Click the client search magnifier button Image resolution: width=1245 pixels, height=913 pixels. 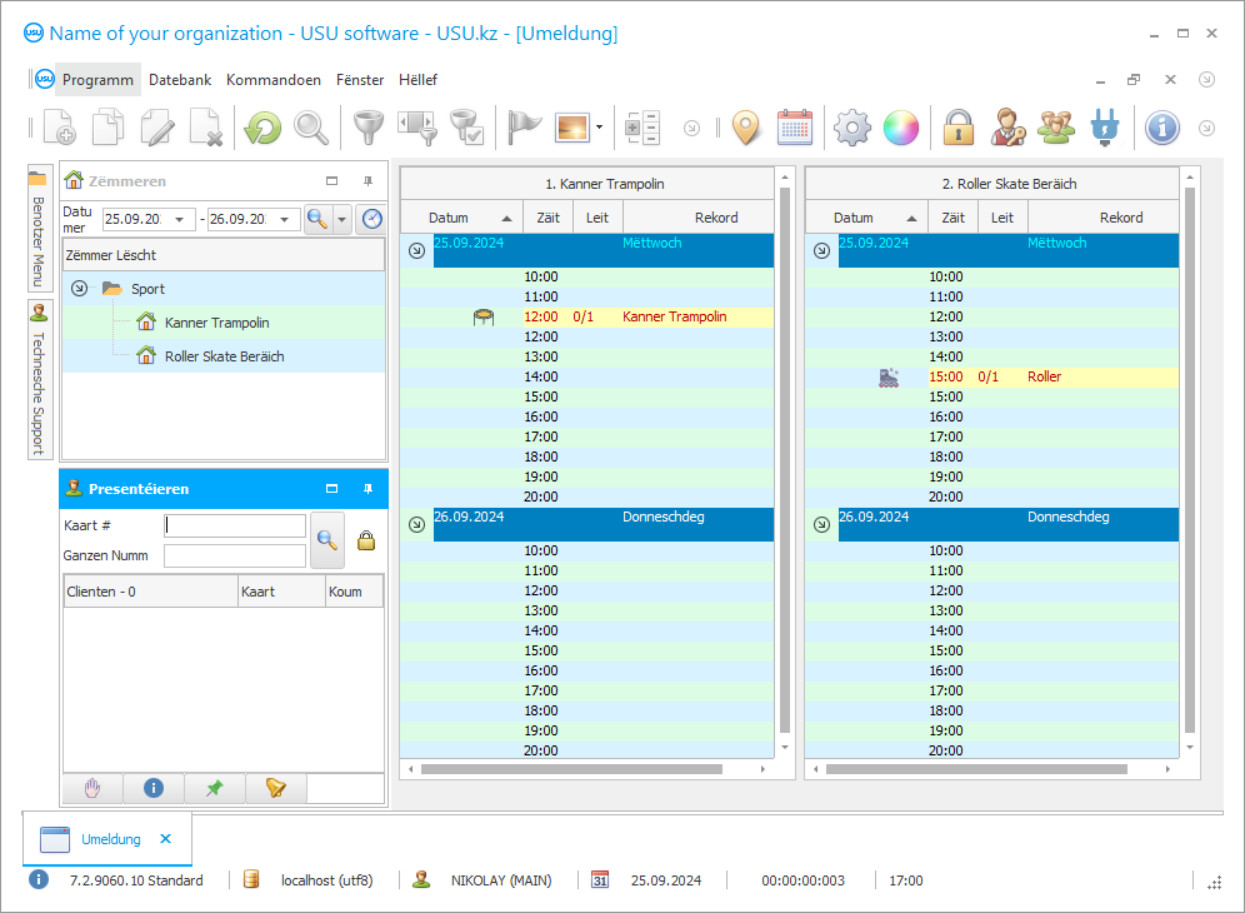pos(327,540)
